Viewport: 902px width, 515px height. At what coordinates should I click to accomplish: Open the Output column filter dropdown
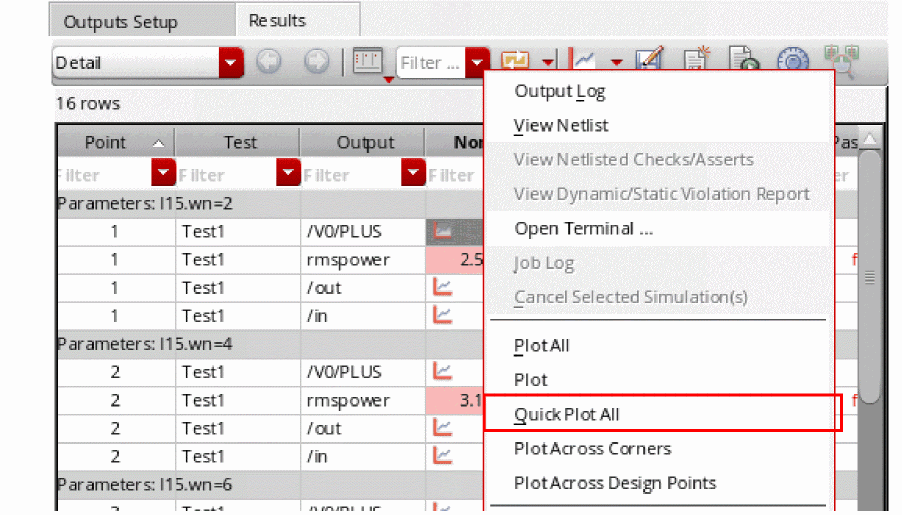(x=413, y=173)
